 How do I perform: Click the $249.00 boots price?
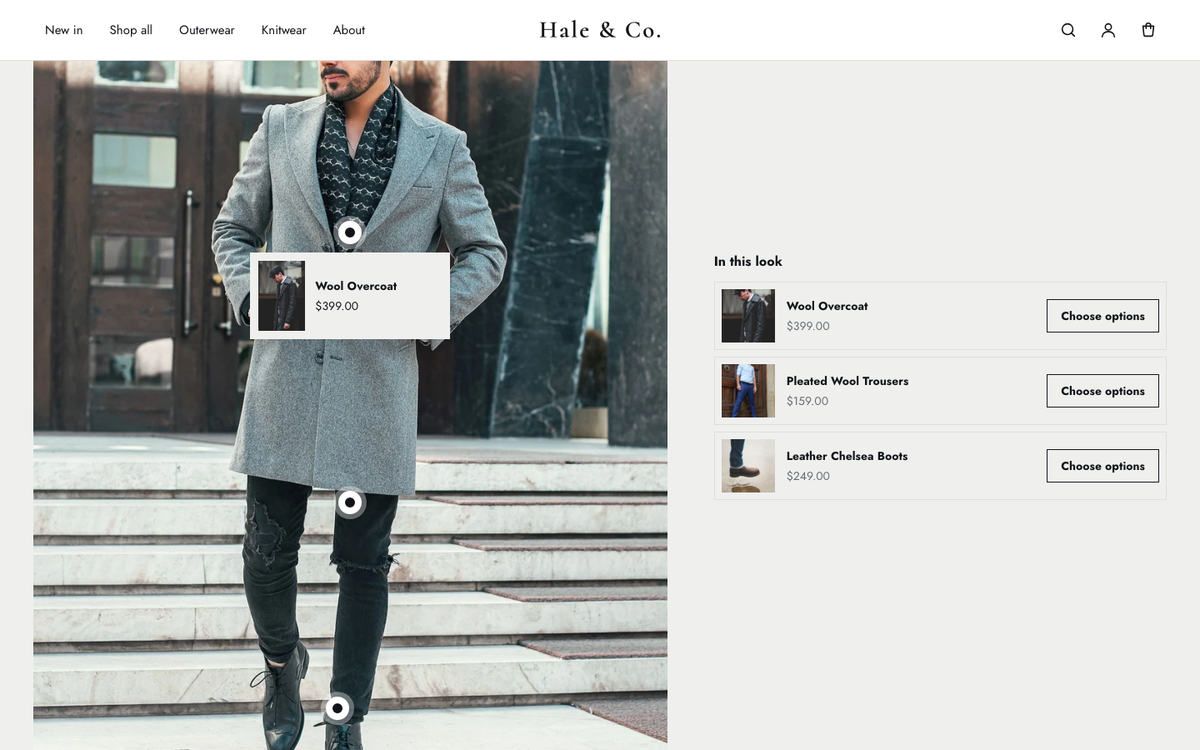tap(808, 476)
